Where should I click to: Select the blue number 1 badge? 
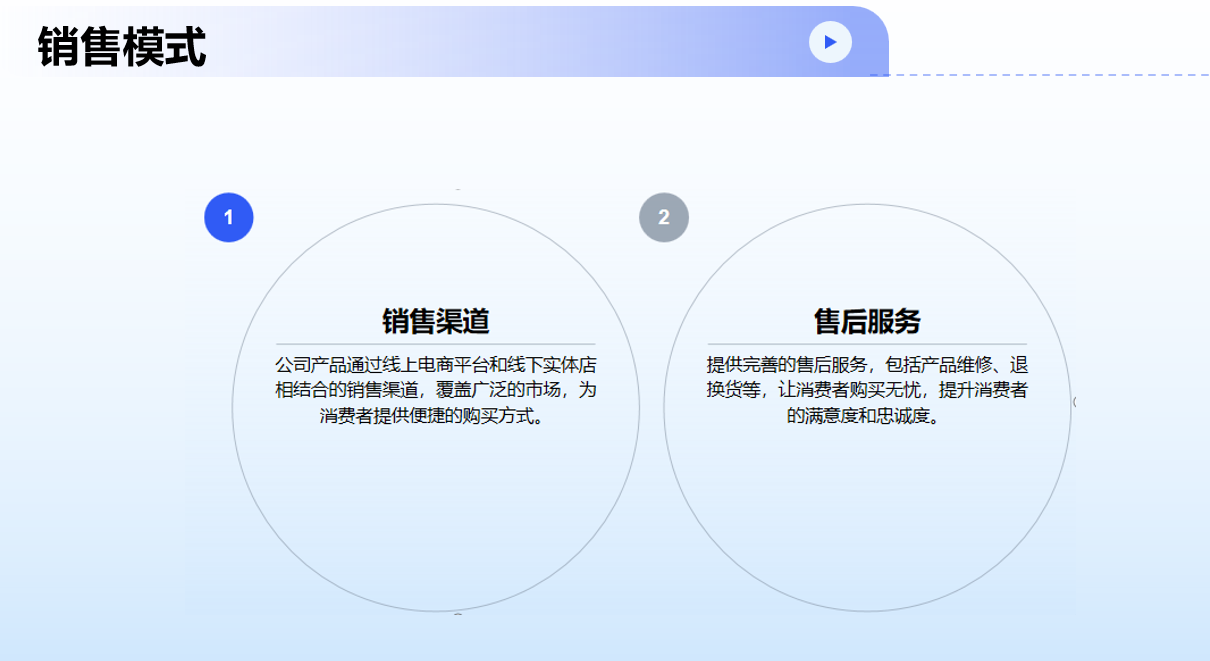229,217
